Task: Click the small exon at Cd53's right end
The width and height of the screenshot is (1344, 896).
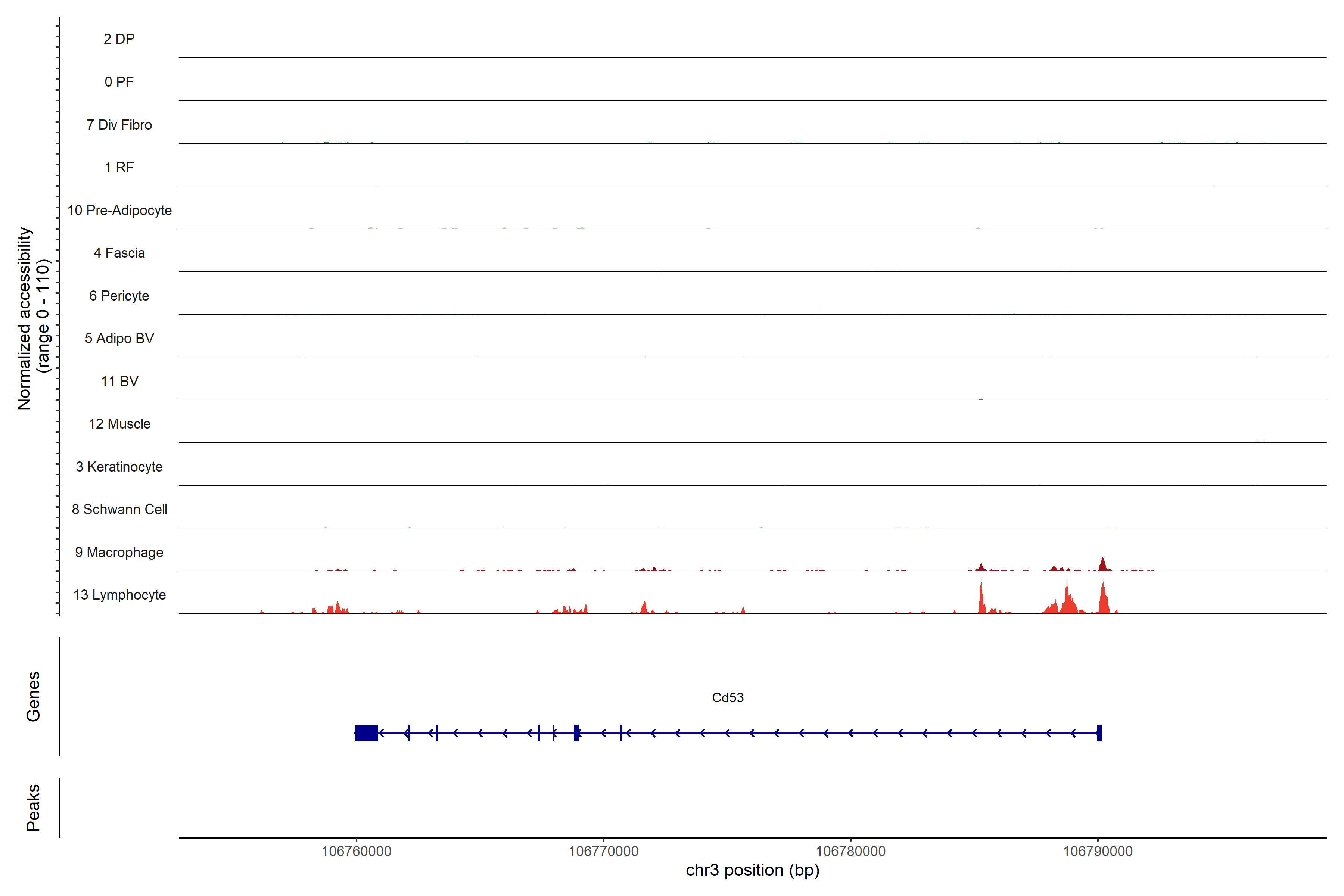Action: click(1099, 732)
